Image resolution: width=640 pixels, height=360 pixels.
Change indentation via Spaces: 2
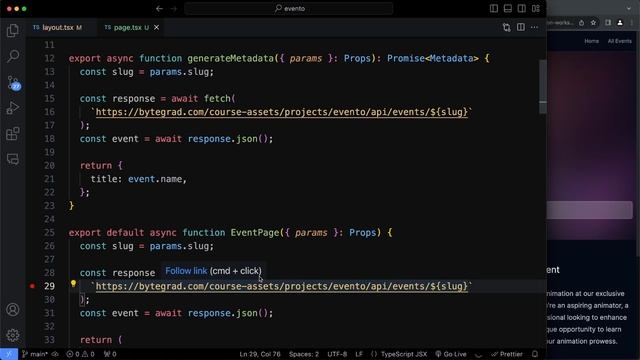pyautogui.click(x=304, y=354)
